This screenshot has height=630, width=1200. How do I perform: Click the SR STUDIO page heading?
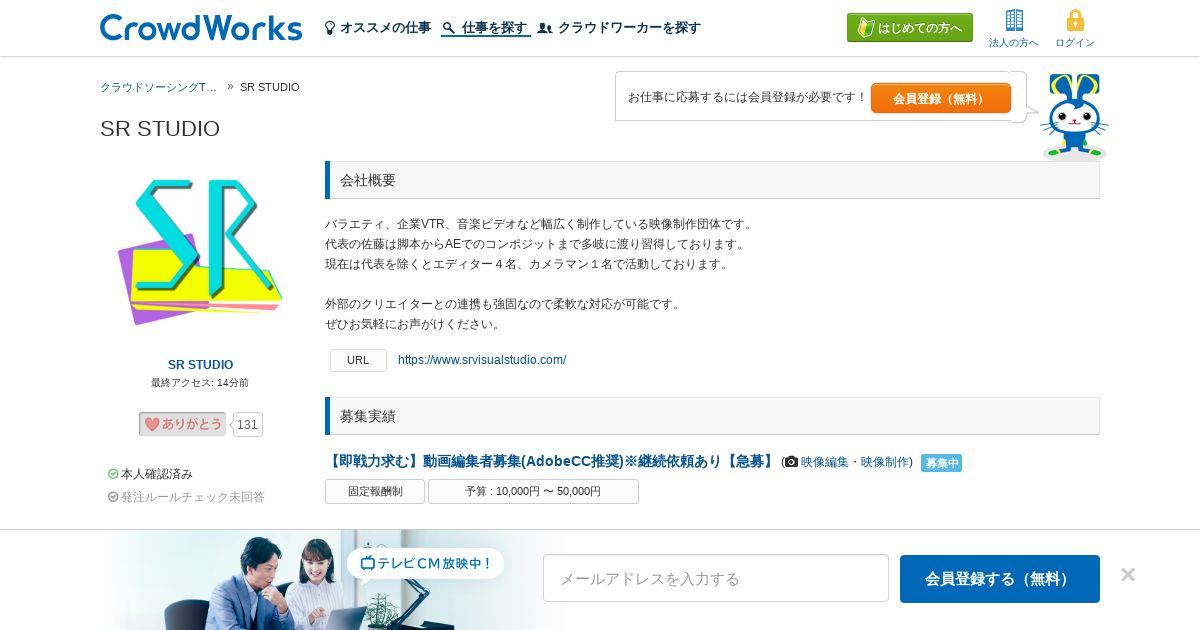click(160, 128)
